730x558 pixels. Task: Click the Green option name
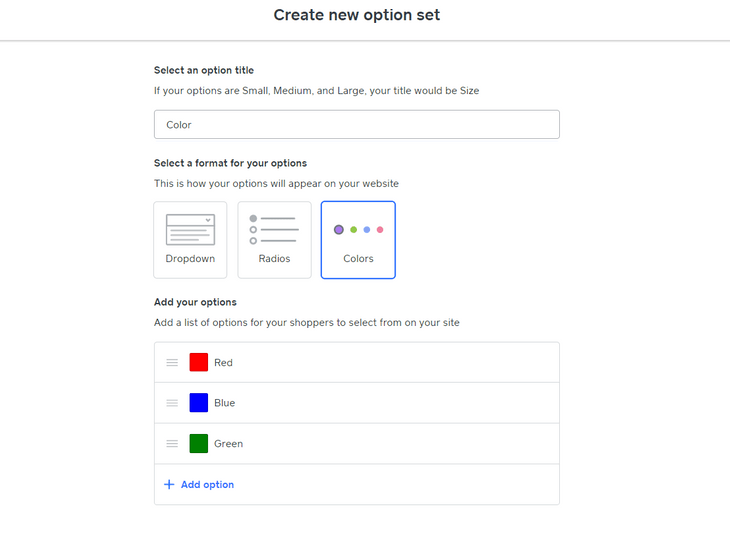point(229,444)
